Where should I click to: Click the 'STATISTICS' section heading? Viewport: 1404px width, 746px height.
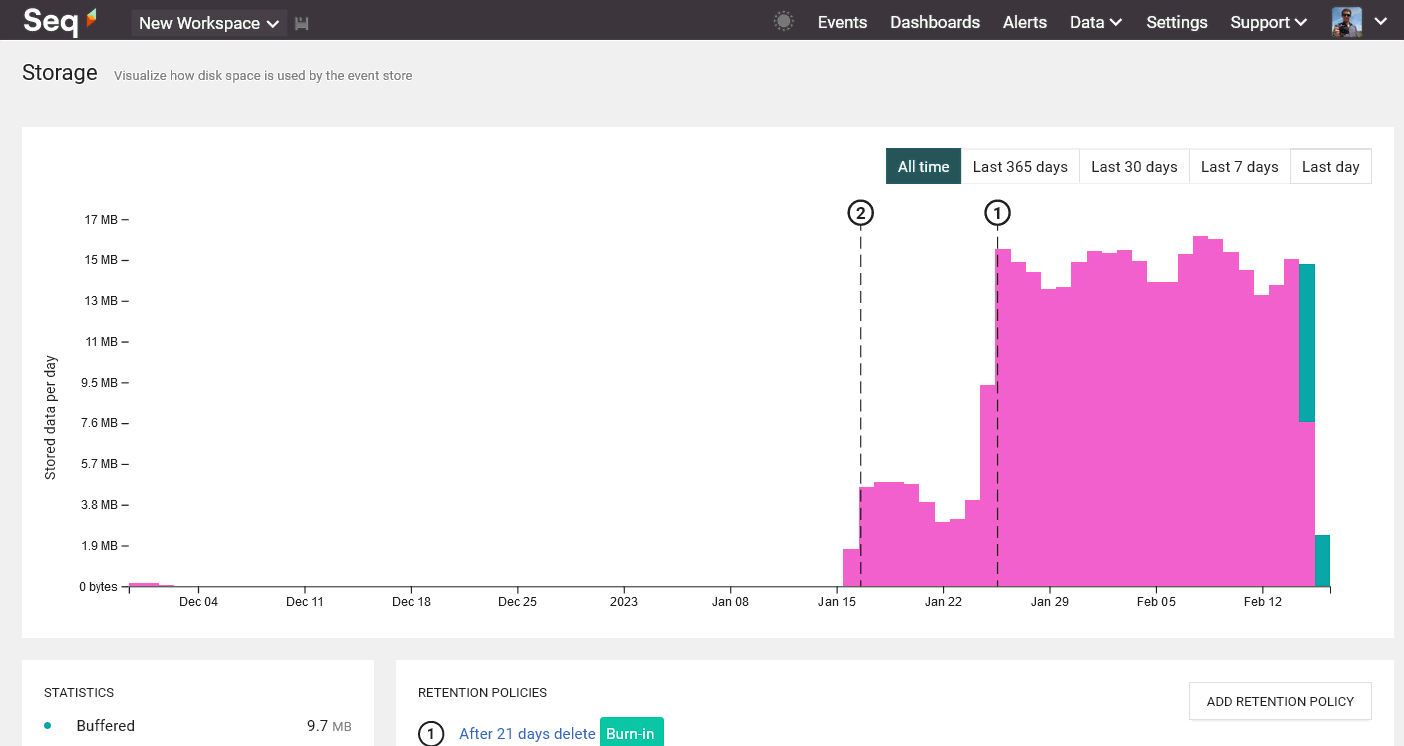[x=79, y=693]
